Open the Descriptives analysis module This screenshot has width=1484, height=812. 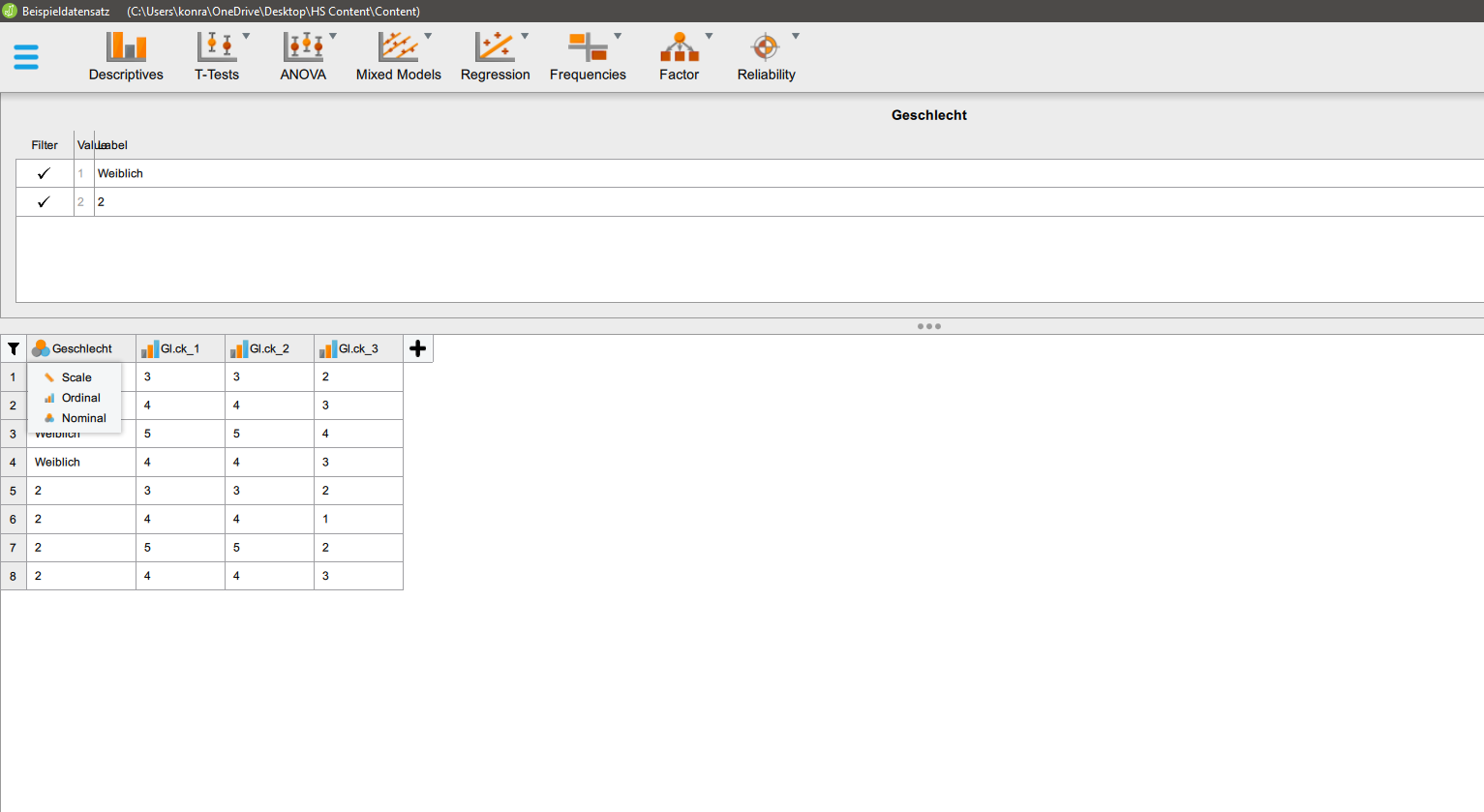pos(126,56)
